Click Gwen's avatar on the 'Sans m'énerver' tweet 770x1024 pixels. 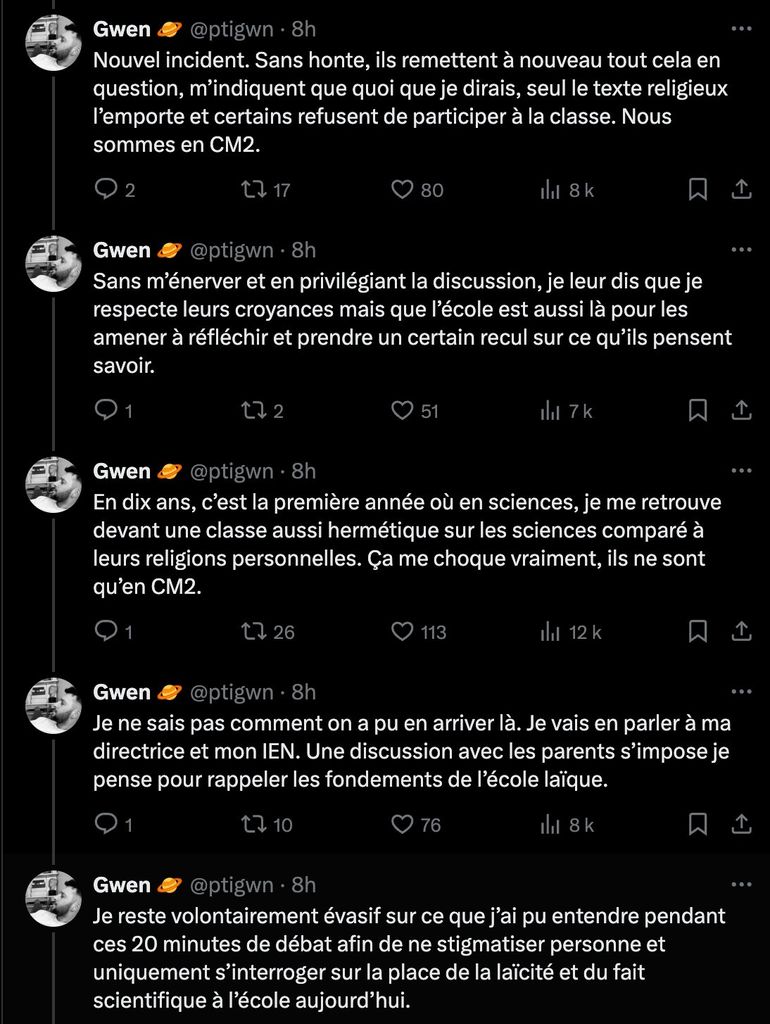pyautogui.click(x=53, y=264)
